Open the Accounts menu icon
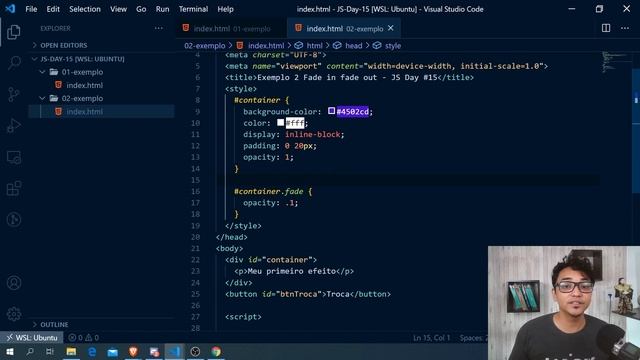 [x=14, y=282]
